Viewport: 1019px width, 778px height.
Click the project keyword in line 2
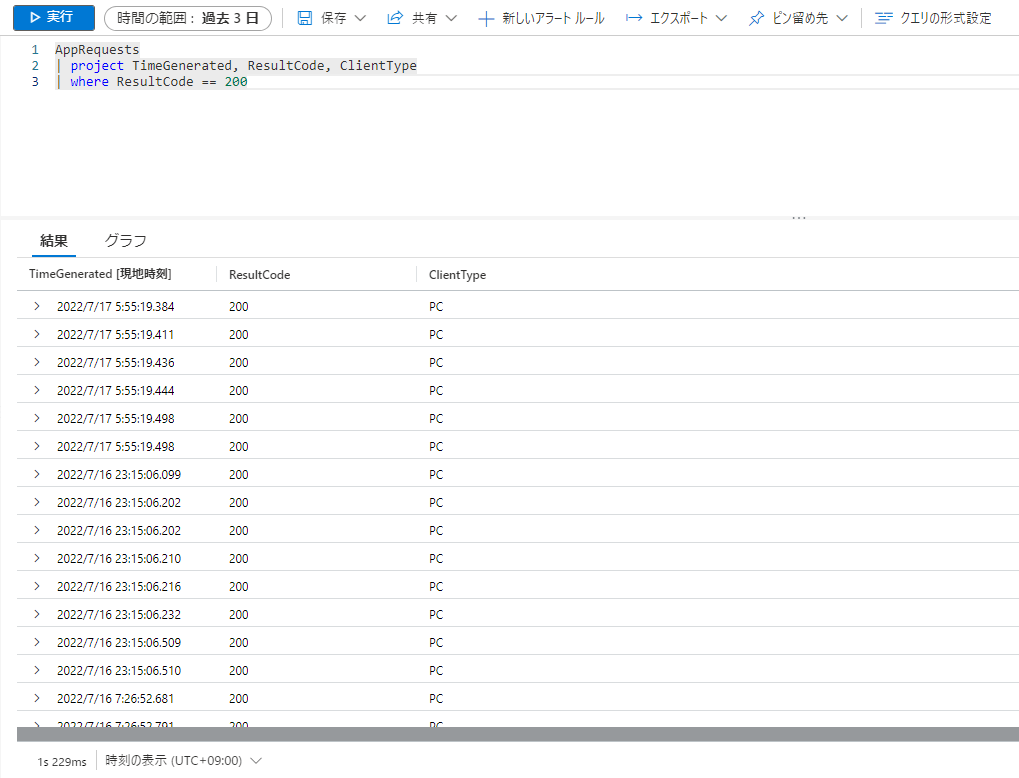click(x=97, y=66)
